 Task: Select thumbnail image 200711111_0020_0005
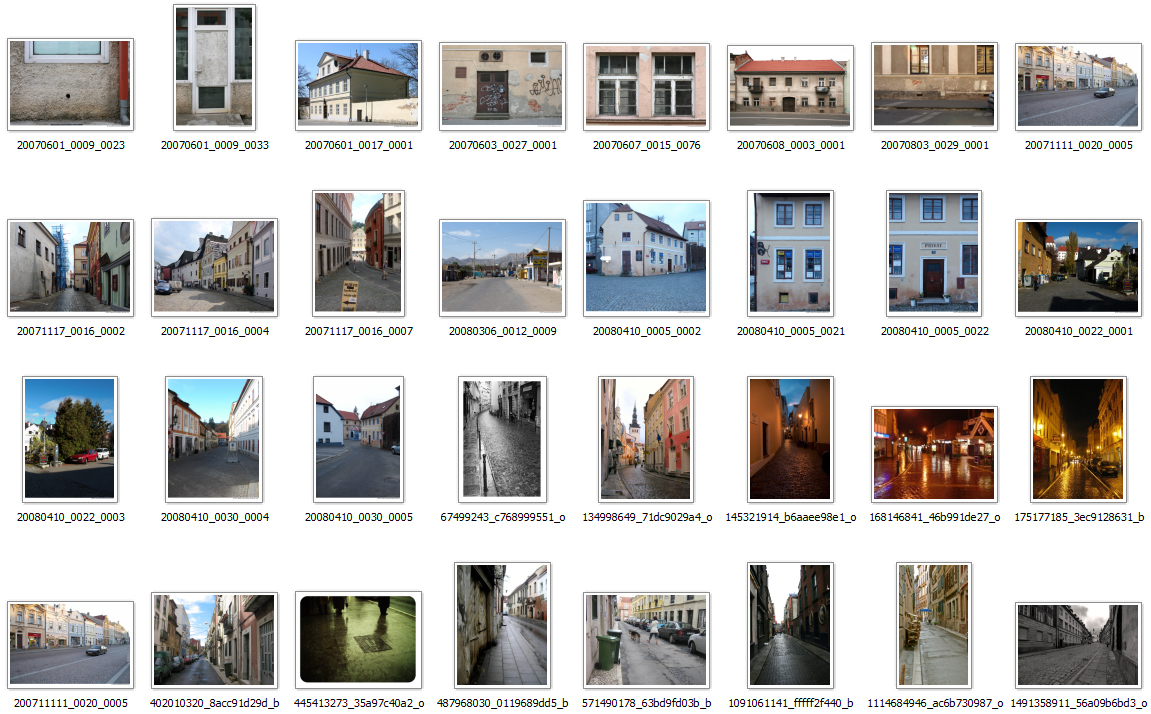pos(70,644)
